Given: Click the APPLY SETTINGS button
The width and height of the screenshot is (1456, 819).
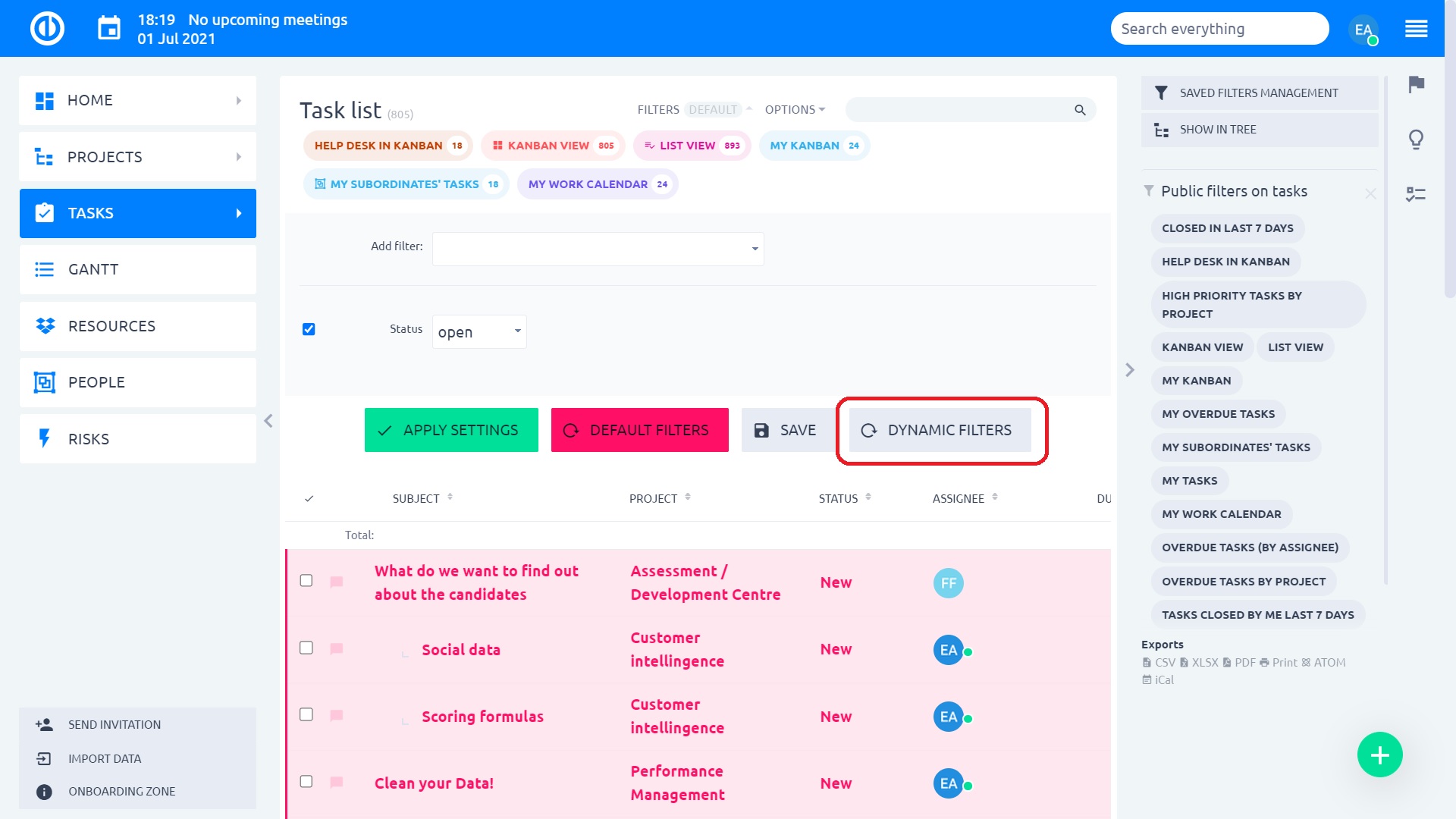Looking at the screenshot, I should 451,430.
